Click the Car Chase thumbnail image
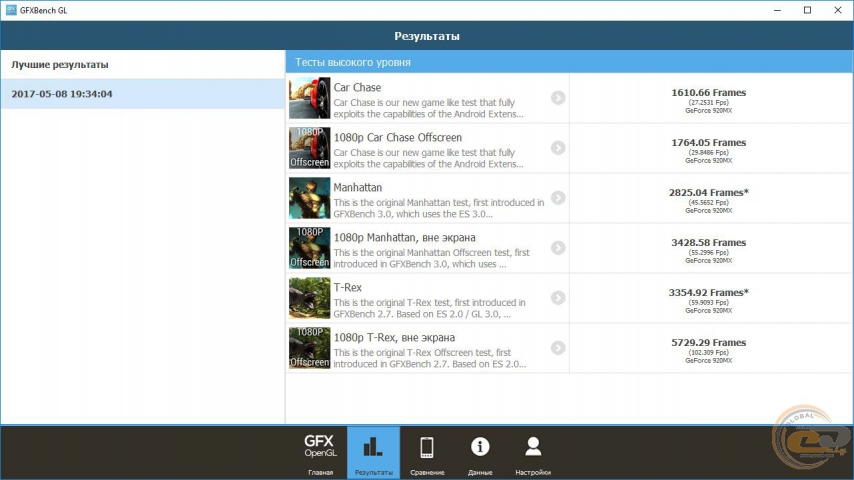 point(309,98)
